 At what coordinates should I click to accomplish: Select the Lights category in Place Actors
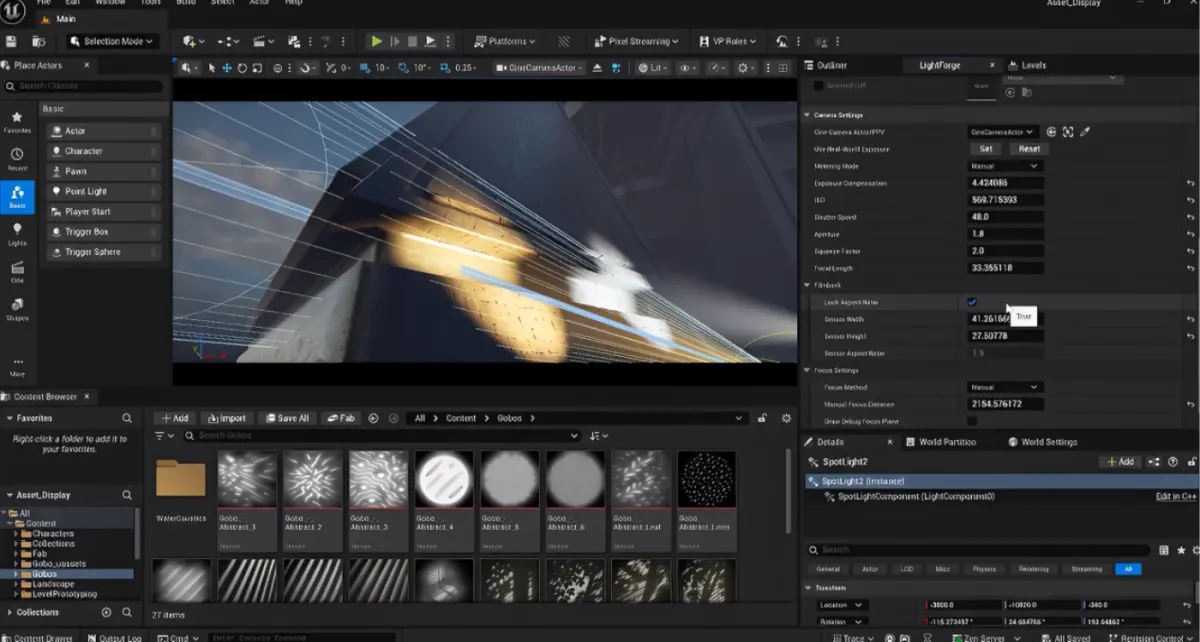pyautogui.click(x=17, y=234)
